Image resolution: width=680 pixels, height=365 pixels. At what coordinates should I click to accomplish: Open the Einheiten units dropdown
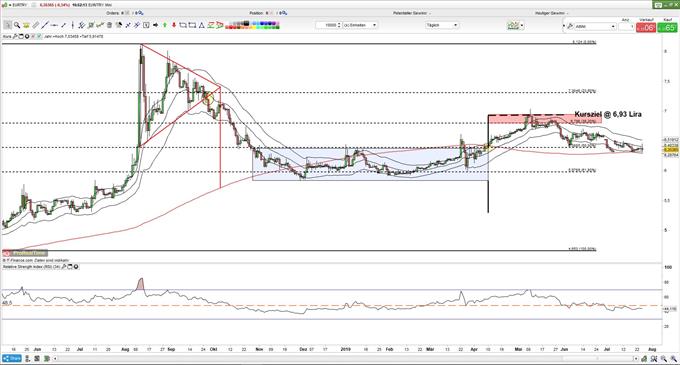coord(360,25)
